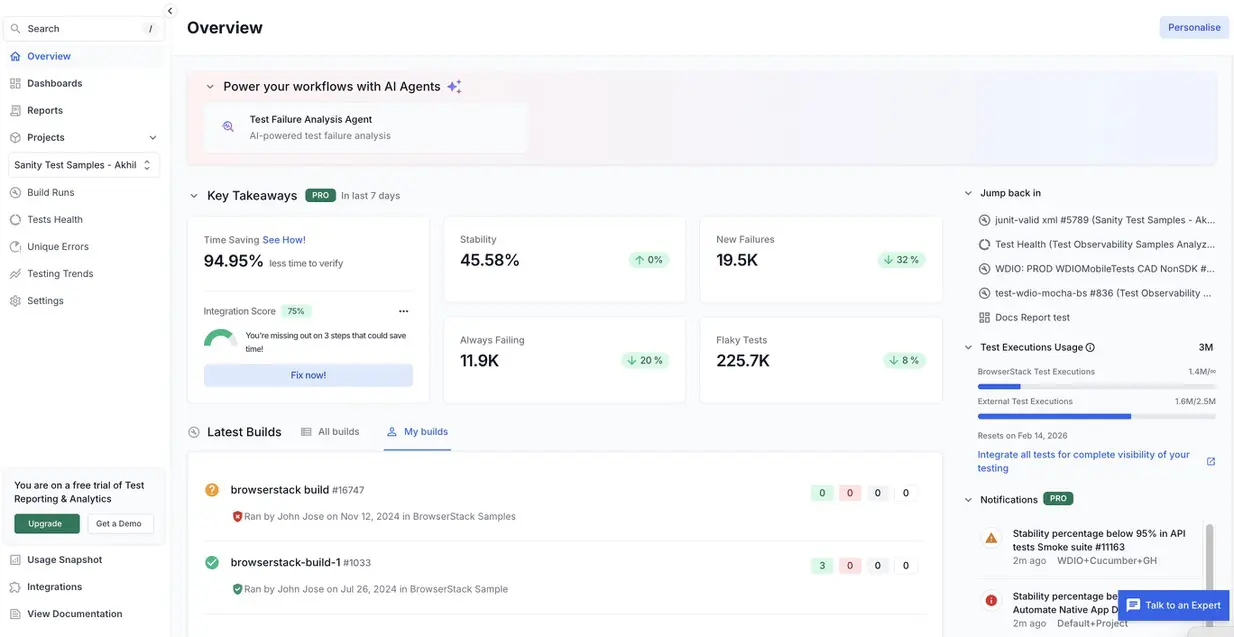
Task: Open the Integrations panel
Action: (55, 587)
